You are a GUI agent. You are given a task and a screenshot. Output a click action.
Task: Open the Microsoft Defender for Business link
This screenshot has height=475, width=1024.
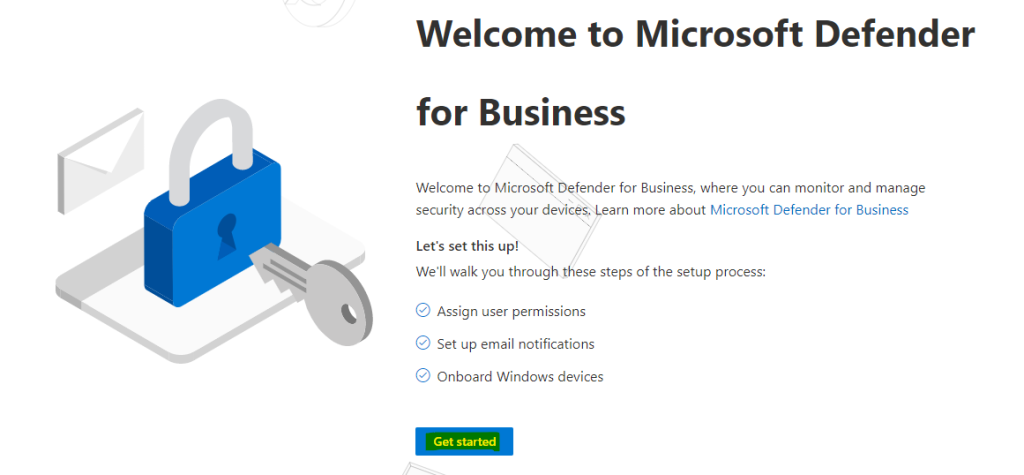click(x=809, y=210)
